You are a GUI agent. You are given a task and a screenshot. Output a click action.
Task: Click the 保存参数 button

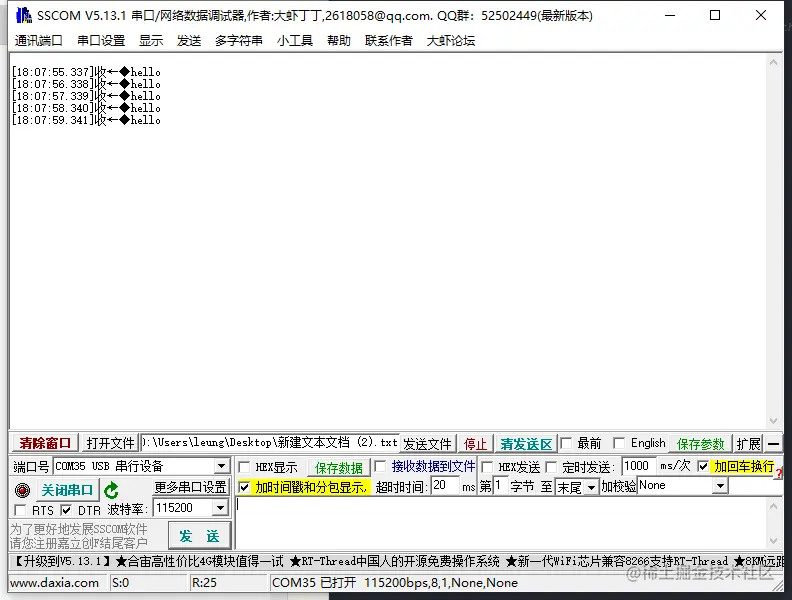[700, 444]
